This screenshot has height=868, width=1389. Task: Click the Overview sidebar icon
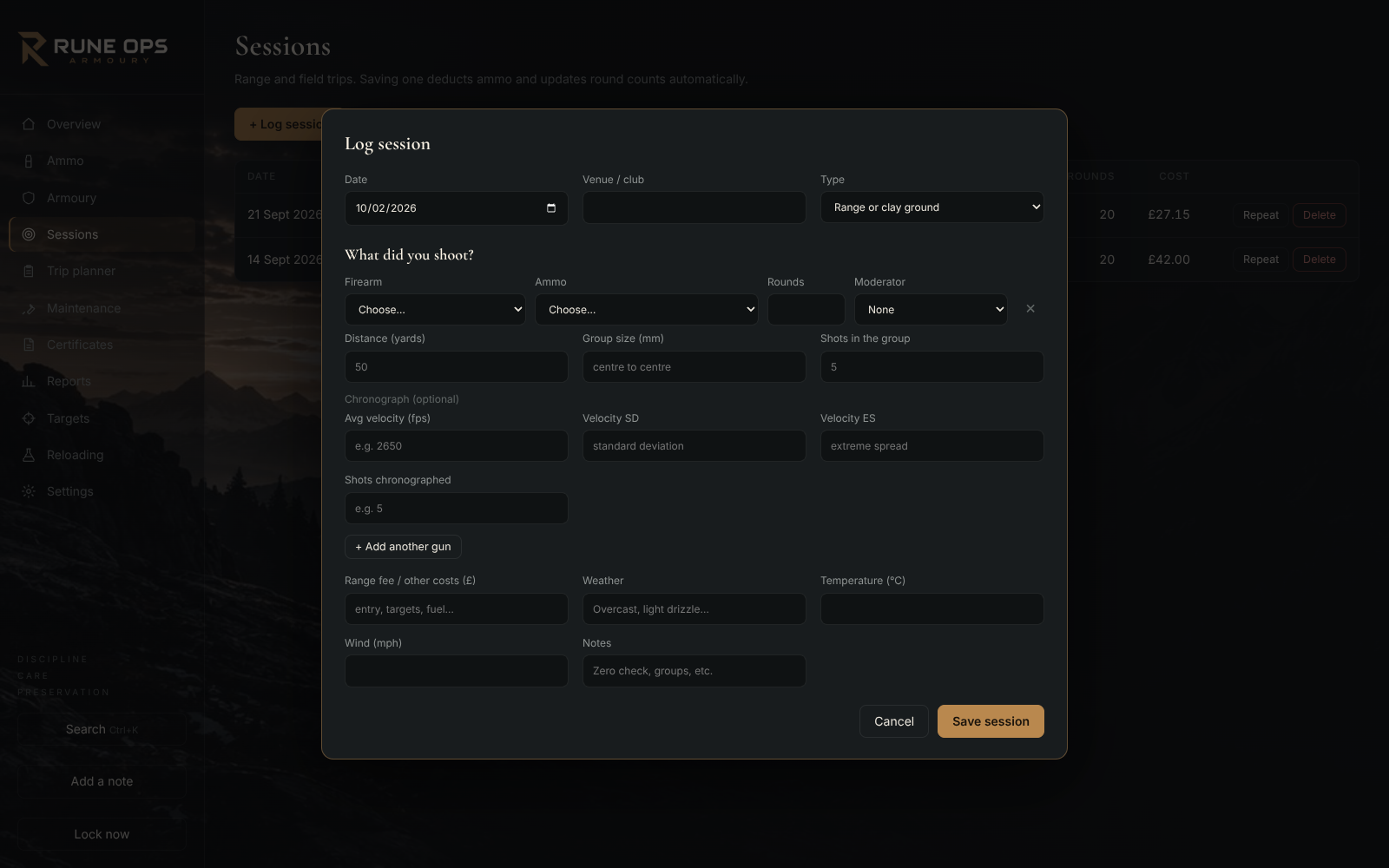[29, 124]
